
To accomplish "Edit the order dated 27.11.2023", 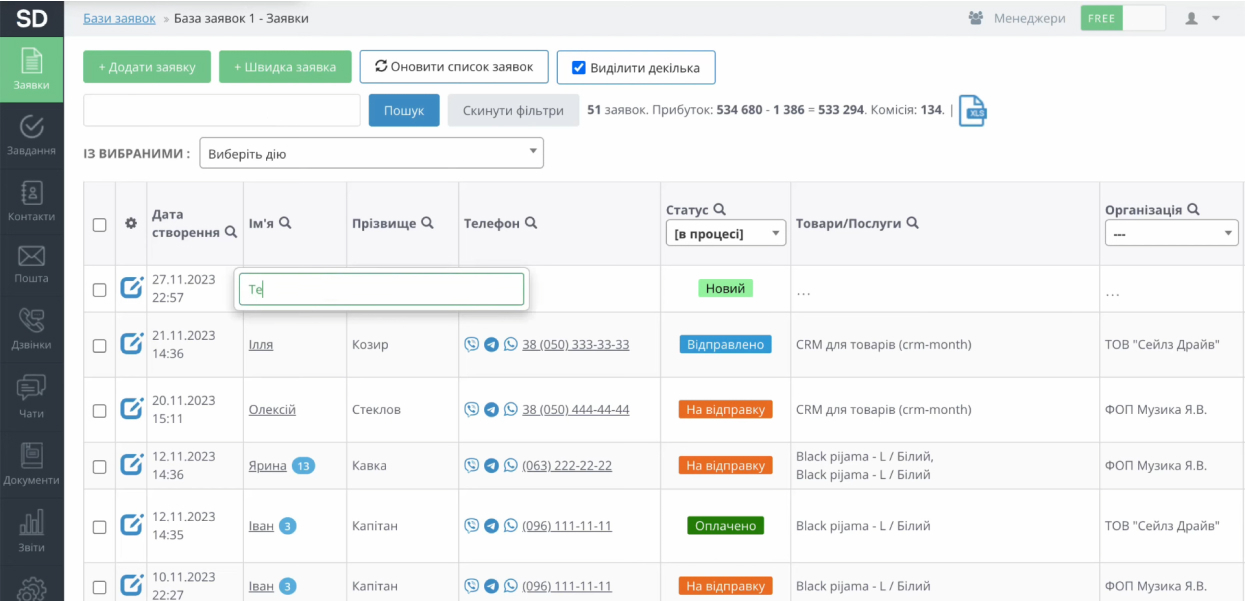I will click(x=132, y=288).
